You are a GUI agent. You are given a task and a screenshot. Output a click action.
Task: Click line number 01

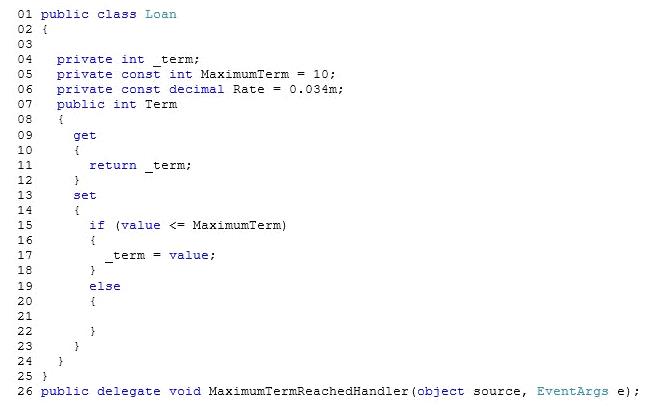click(x=25, y=14)
